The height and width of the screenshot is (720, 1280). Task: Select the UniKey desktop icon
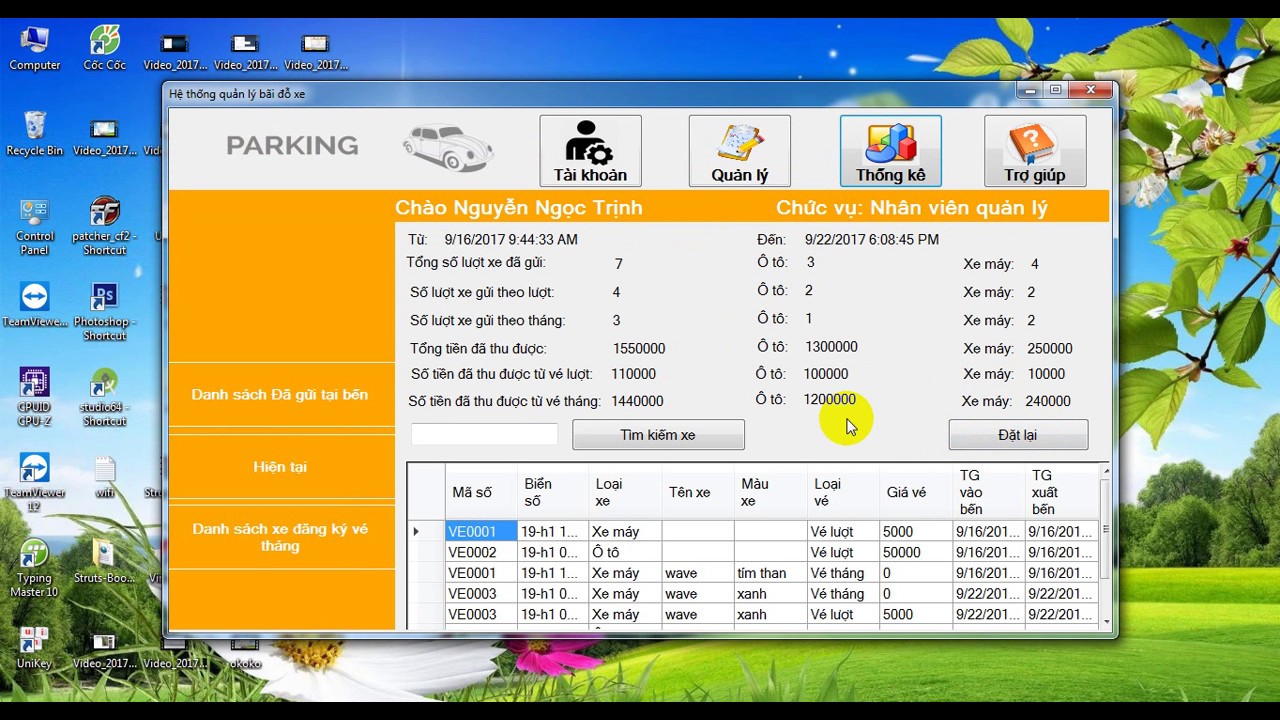pyautogui.click(x=35, y=648)
